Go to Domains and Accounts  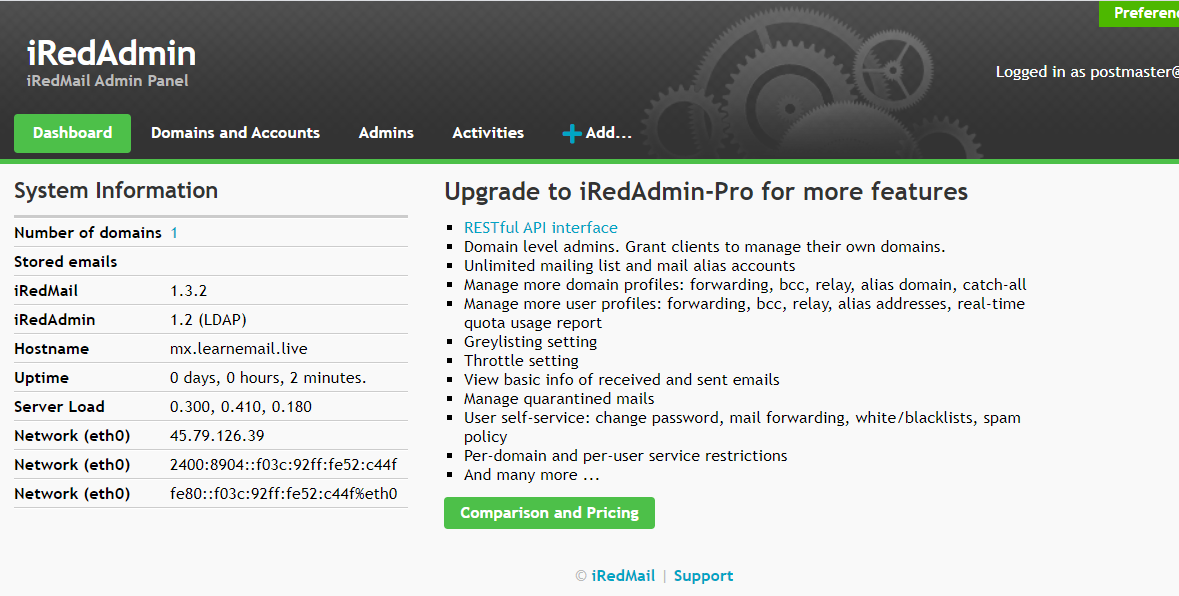coord(235,133)
